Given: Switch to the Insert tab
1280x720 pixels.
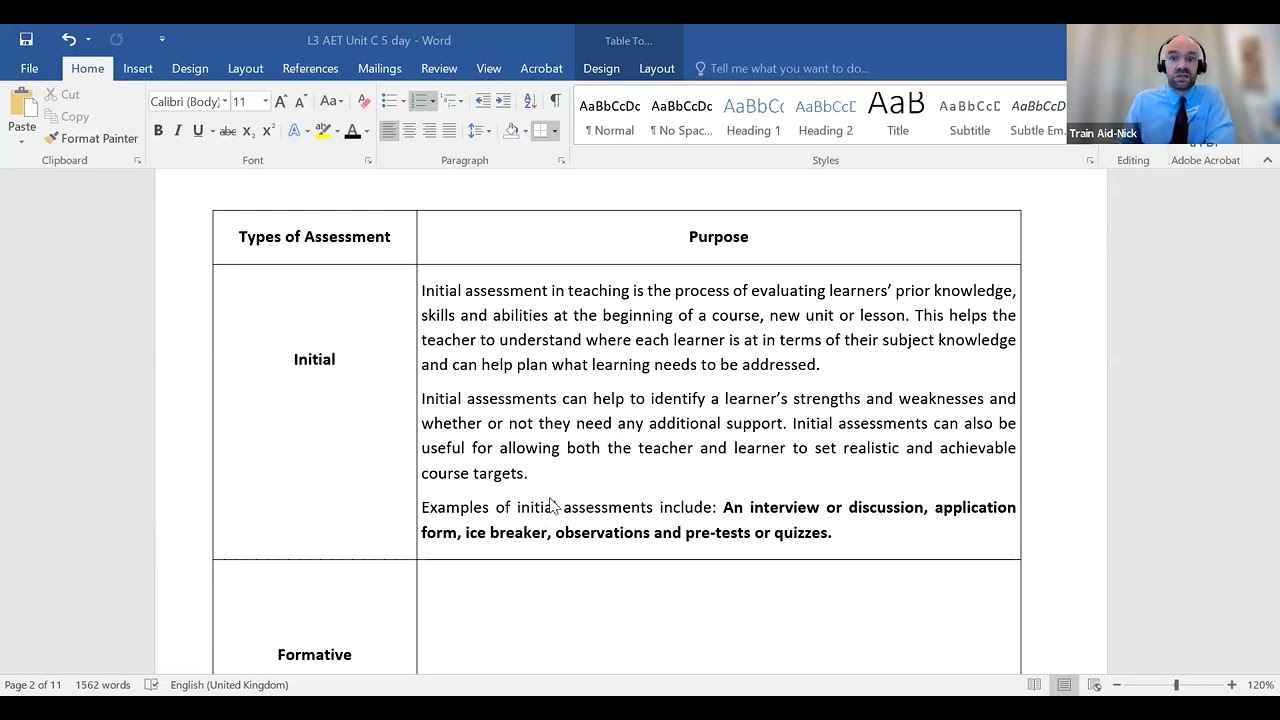Looking at the screenshot, I should [x=138, y=68].
